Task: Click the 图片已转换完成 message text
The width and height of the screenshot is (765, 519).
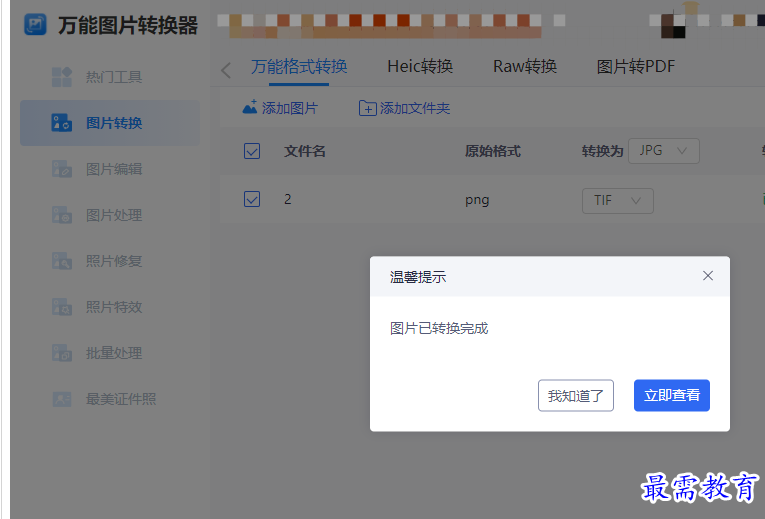Action: [439, 328]
